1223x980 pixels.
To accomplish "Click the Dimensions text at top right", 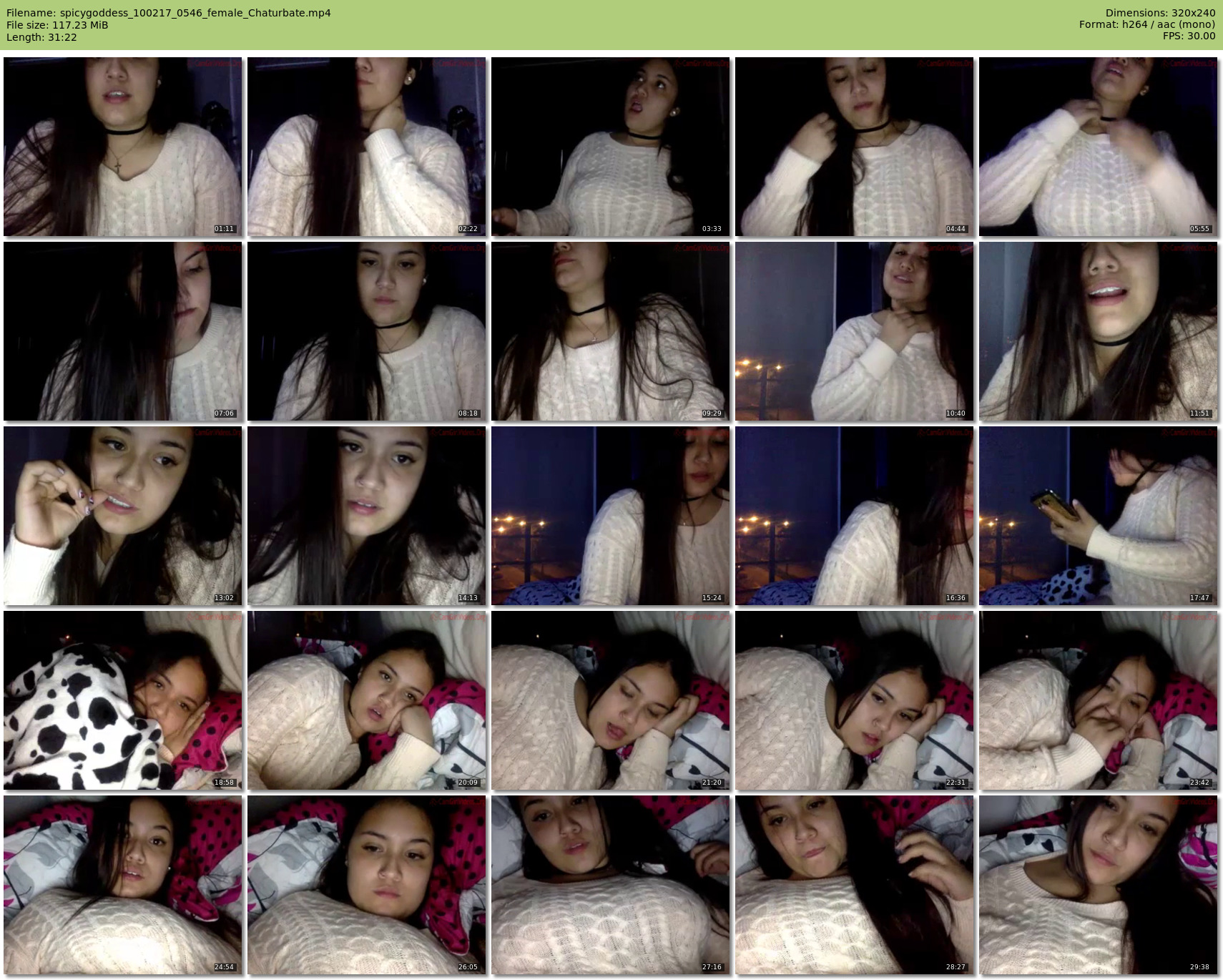I will 1160,13.
